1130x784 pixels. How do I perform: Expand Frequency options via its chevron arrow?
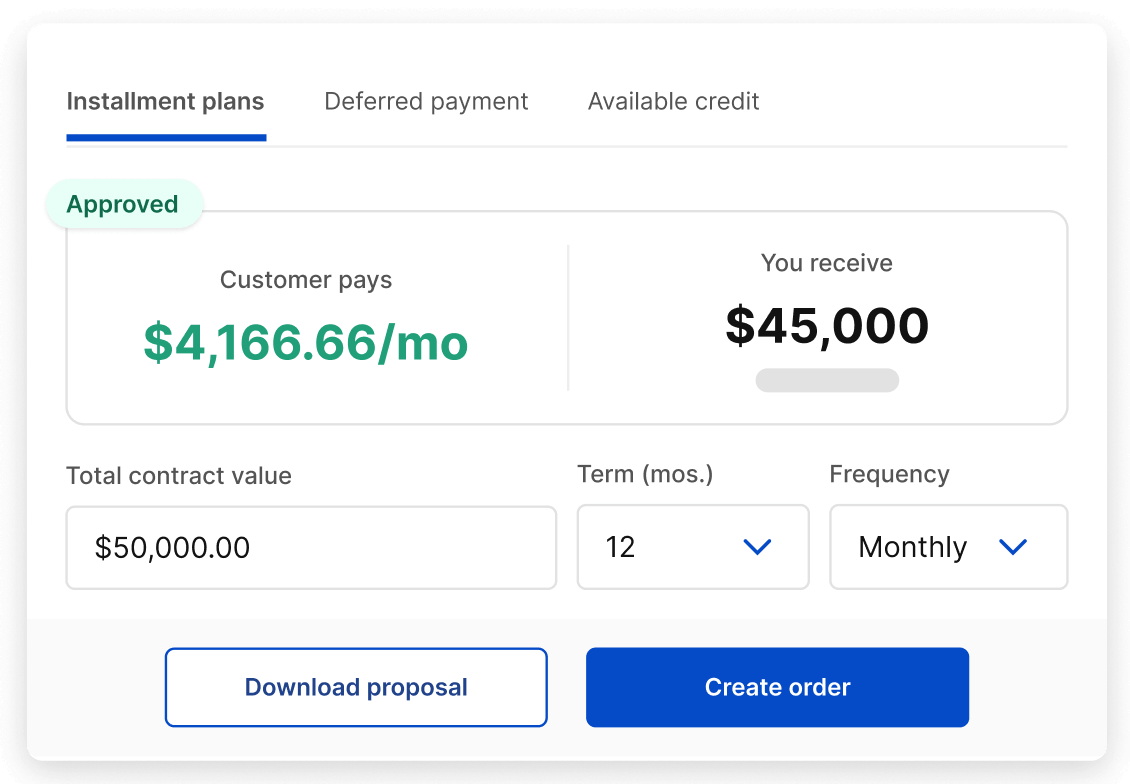1013,547
